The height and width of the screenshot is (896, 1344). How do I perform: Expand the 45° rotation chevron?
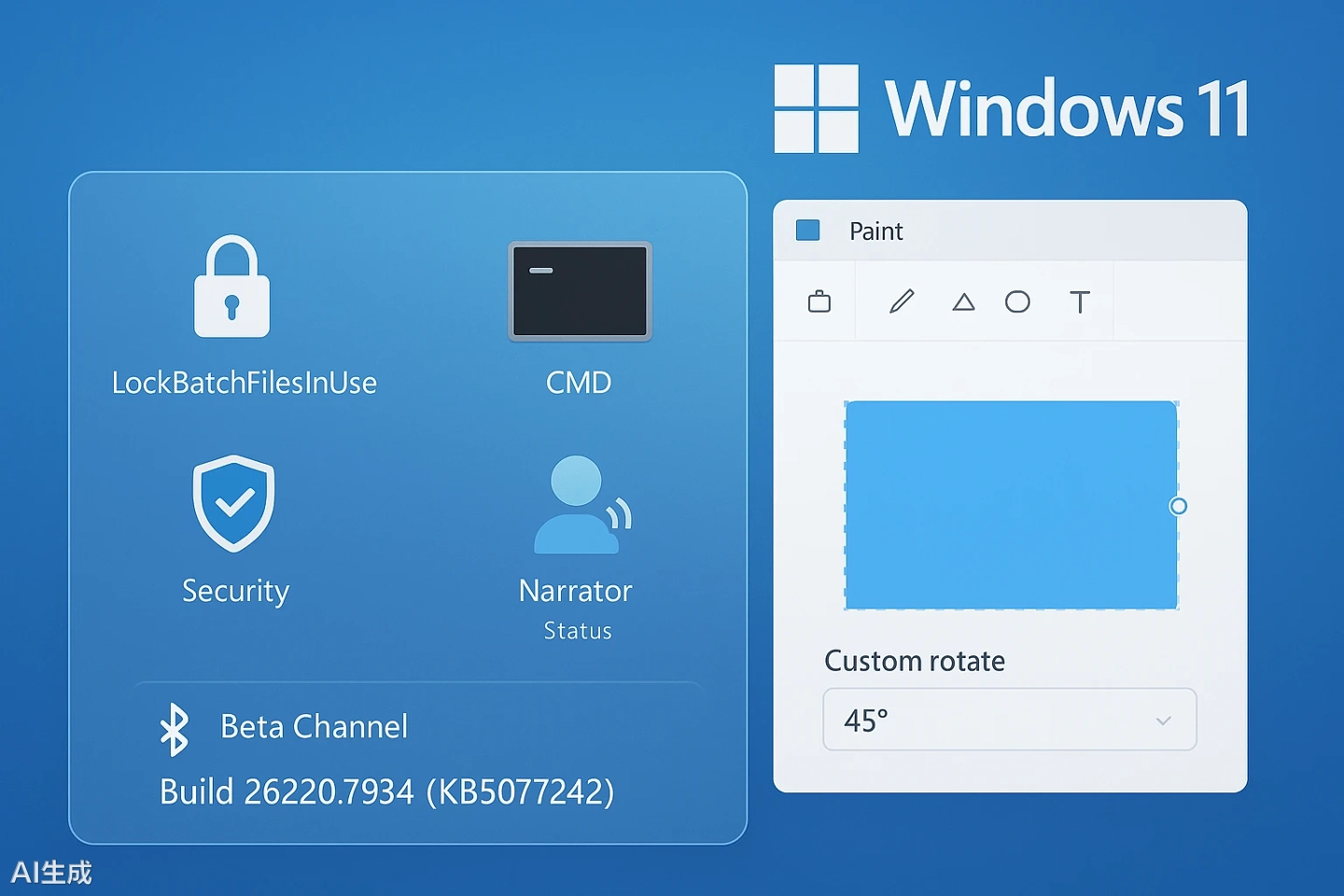(1163, 721)
